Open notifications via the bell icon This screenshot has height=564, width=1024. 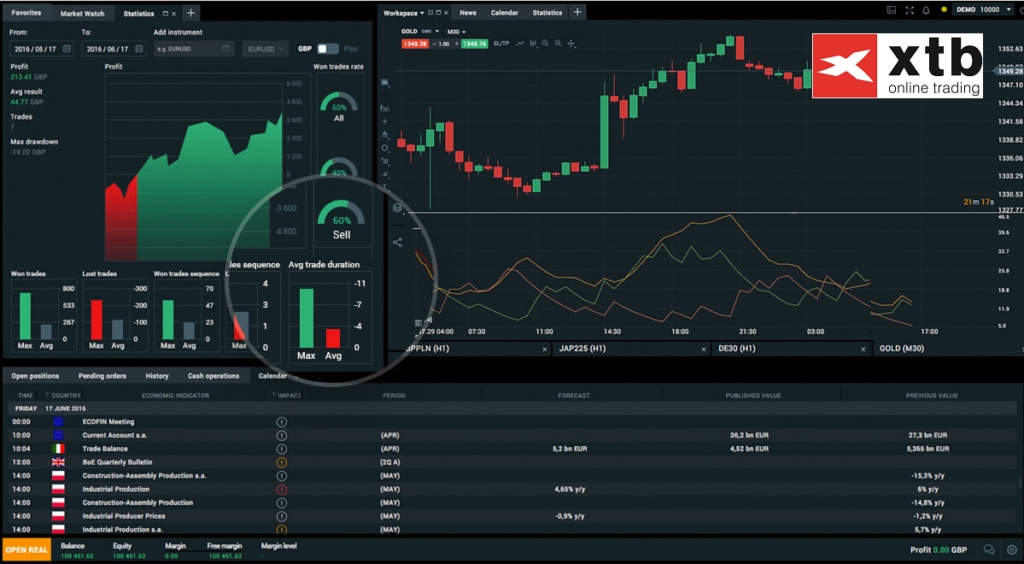click(x=926, y=10)
